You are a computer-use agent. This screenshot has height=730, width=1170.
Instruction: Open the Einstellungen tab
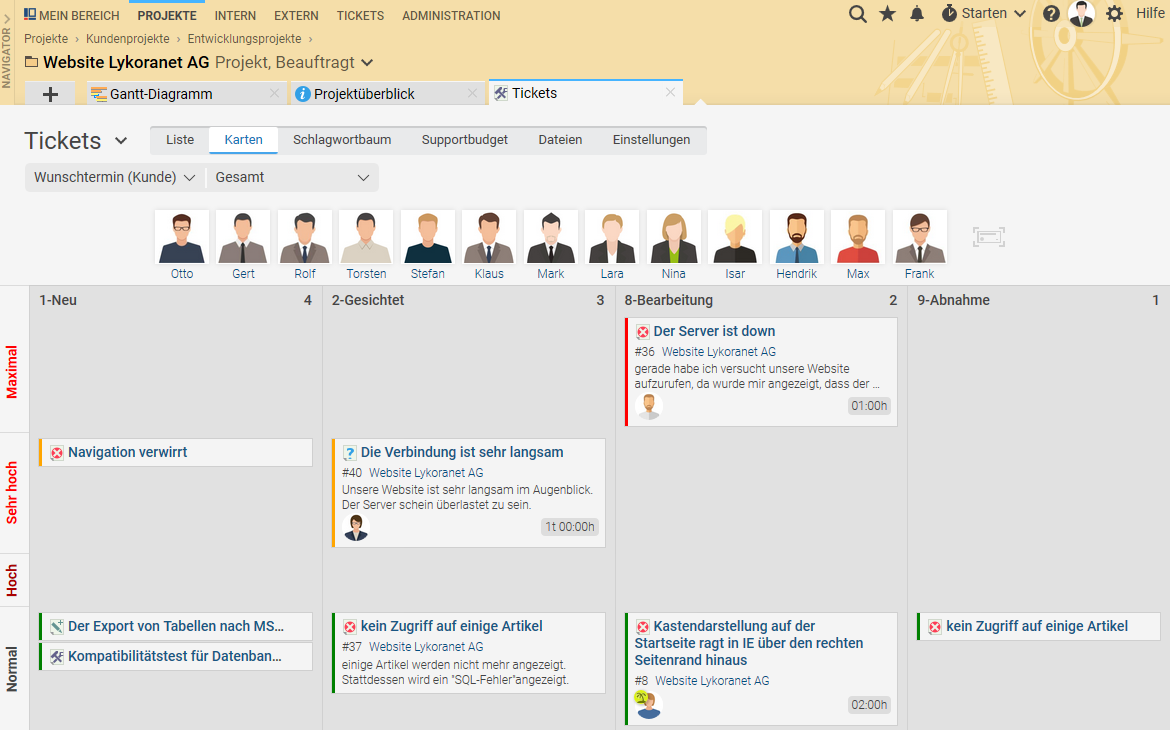[651, 140]
